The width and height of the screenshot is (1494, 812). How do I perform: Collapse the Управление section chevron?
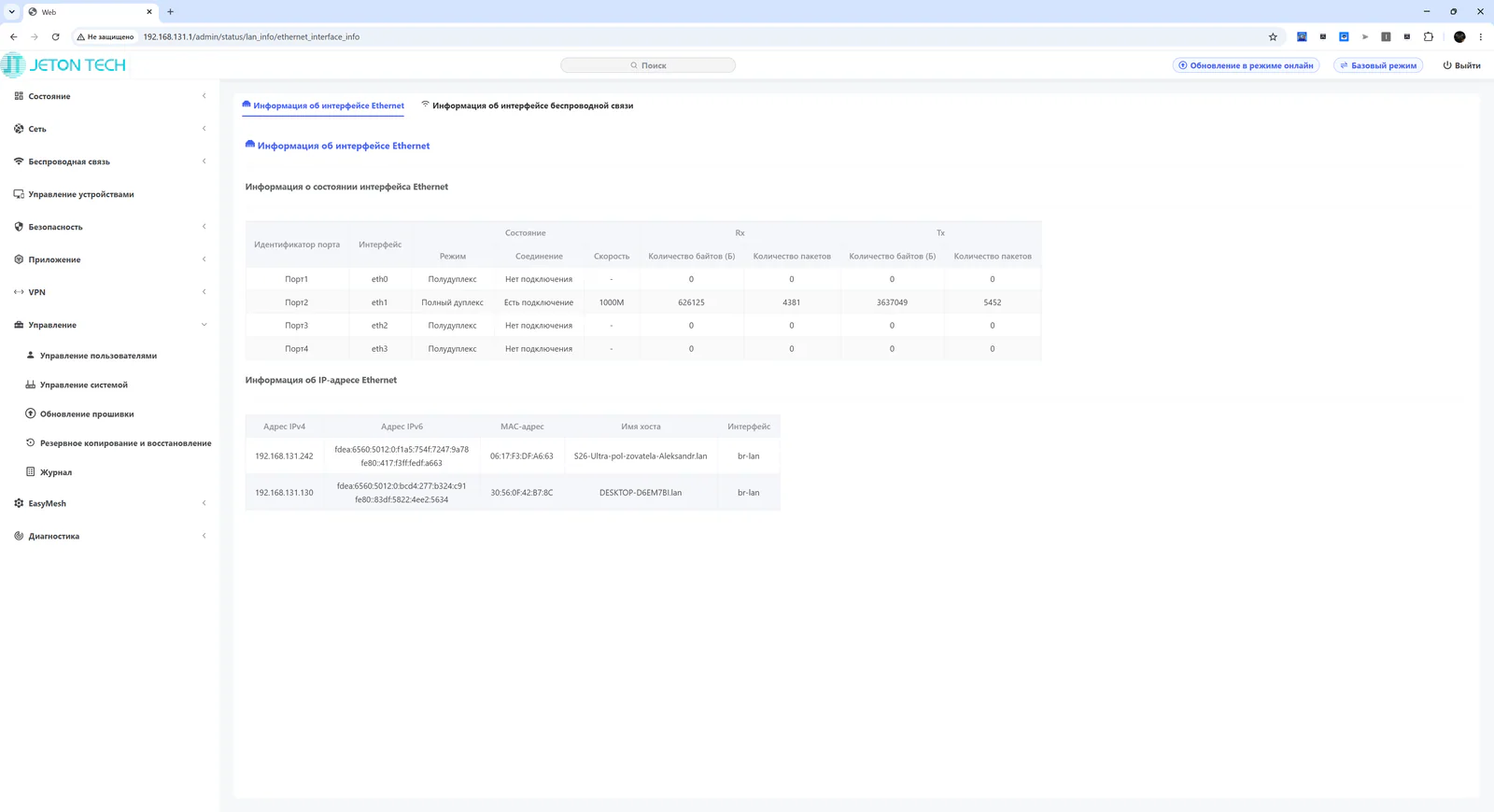(x=204, y=325)
